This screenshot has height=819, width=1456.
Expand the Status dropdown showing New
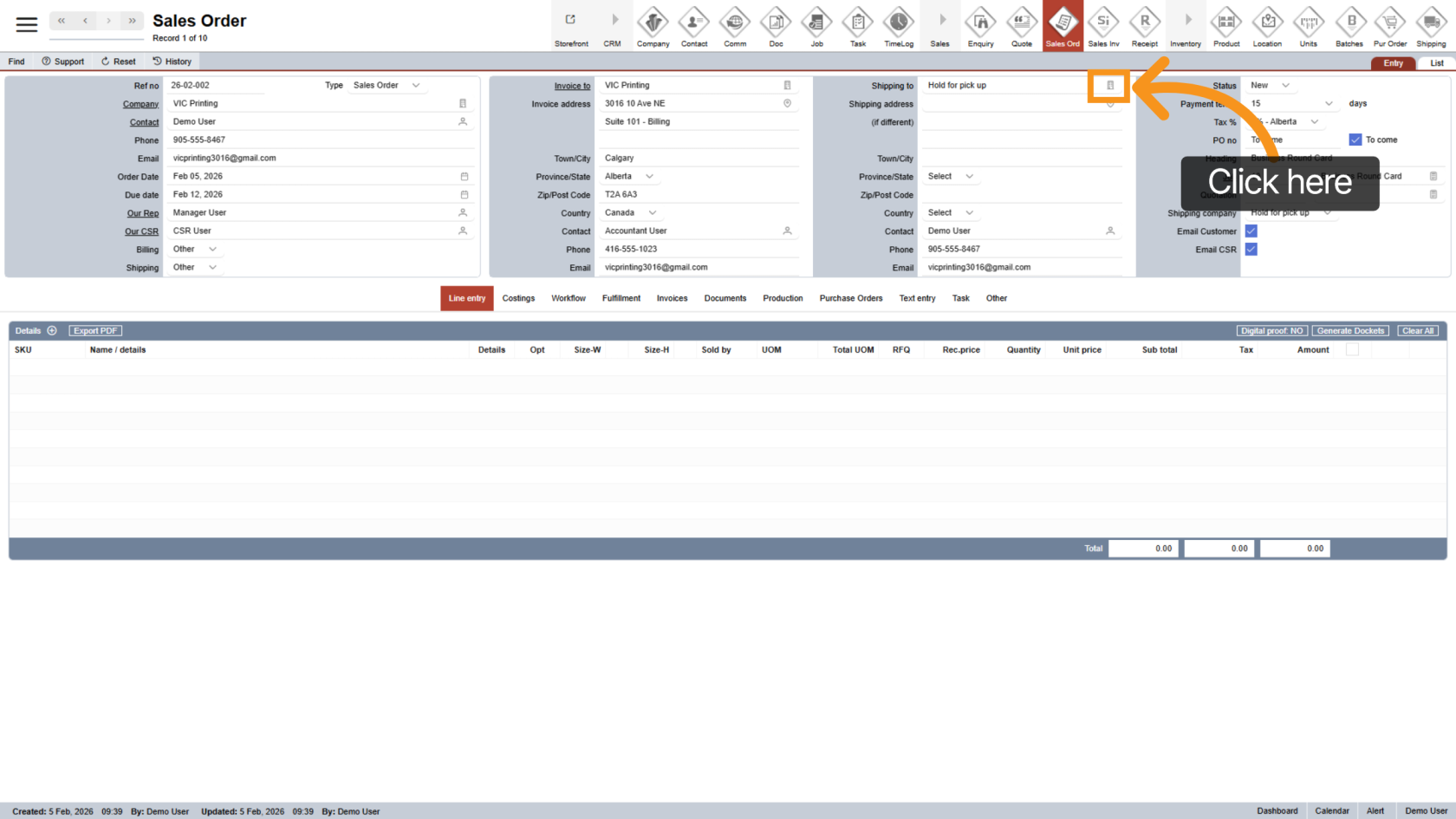1271,86
